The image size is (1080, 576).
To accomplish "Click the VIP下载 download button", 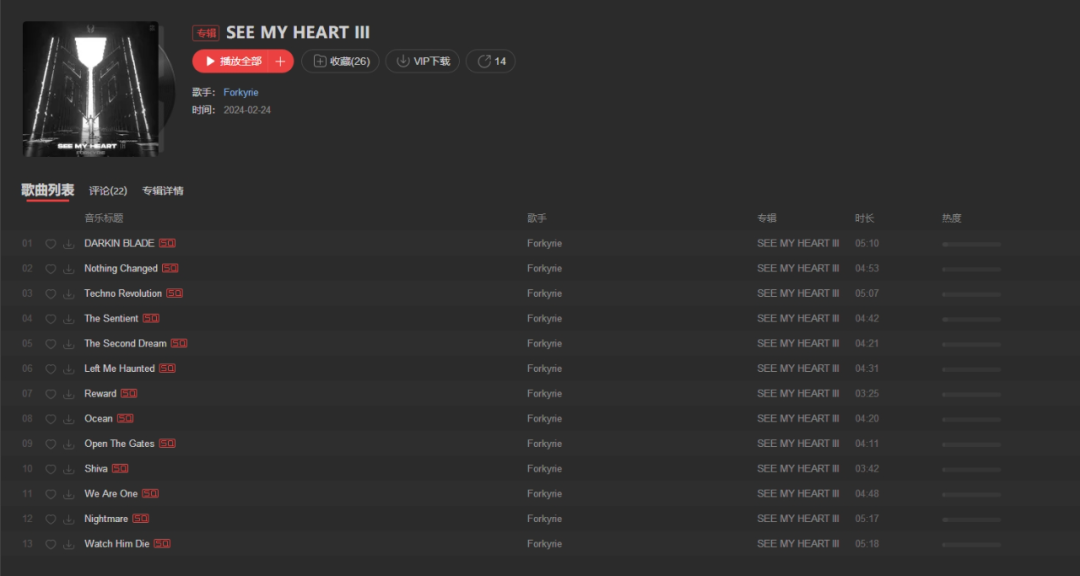I will pyautogui.click(x=422, y=61).
